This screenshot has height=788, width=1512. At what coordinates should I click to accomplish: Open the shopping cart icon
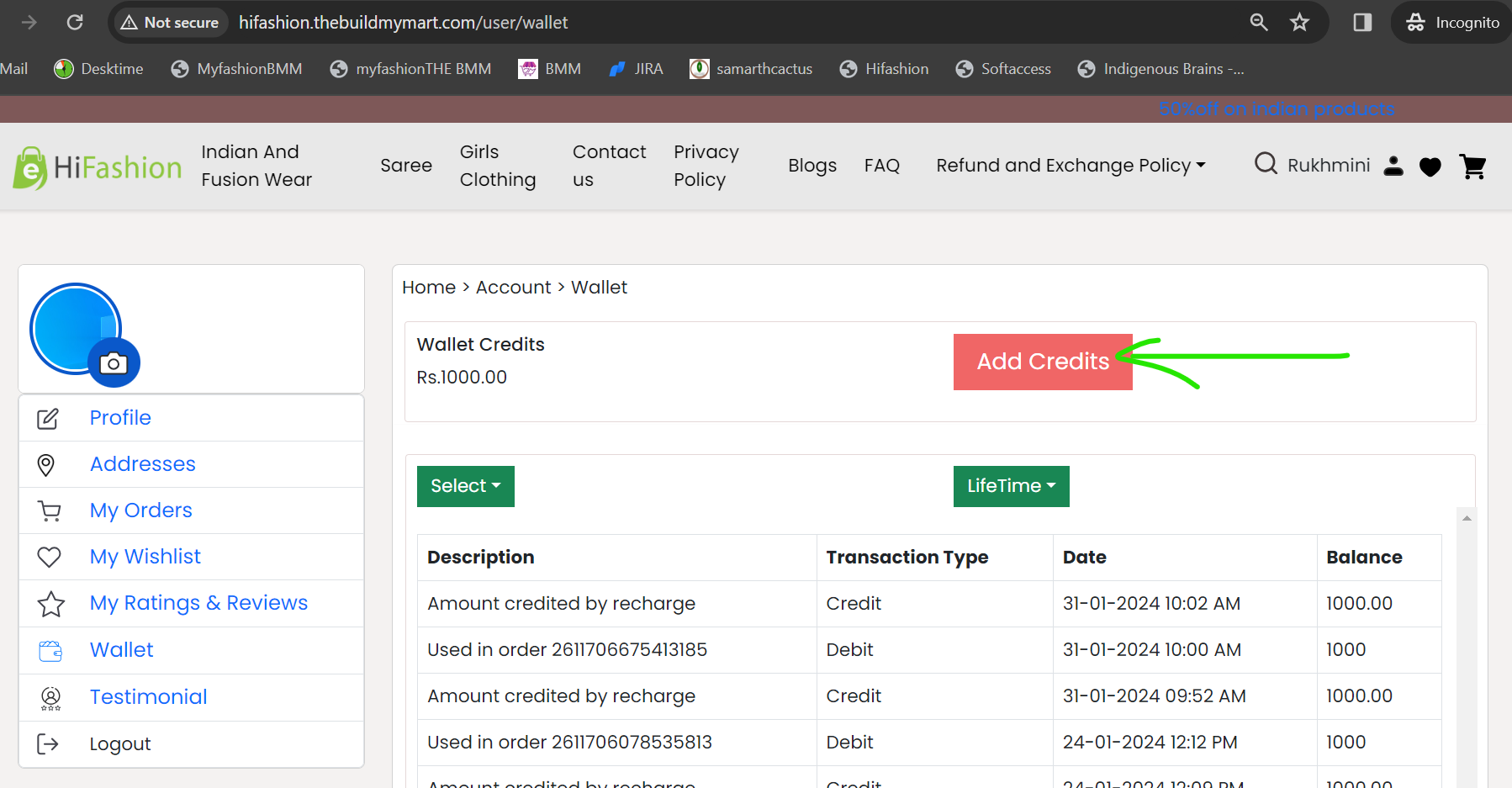click(x=1473, y=167)
